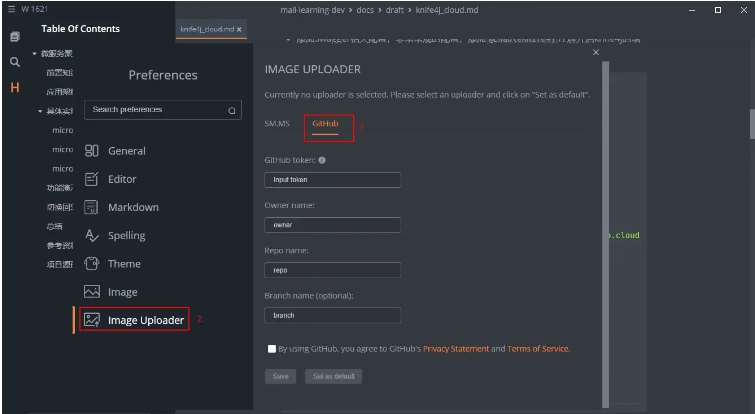Select the second 'micro' outline entry
Viewport: 755px width, 414px height.
63,150
